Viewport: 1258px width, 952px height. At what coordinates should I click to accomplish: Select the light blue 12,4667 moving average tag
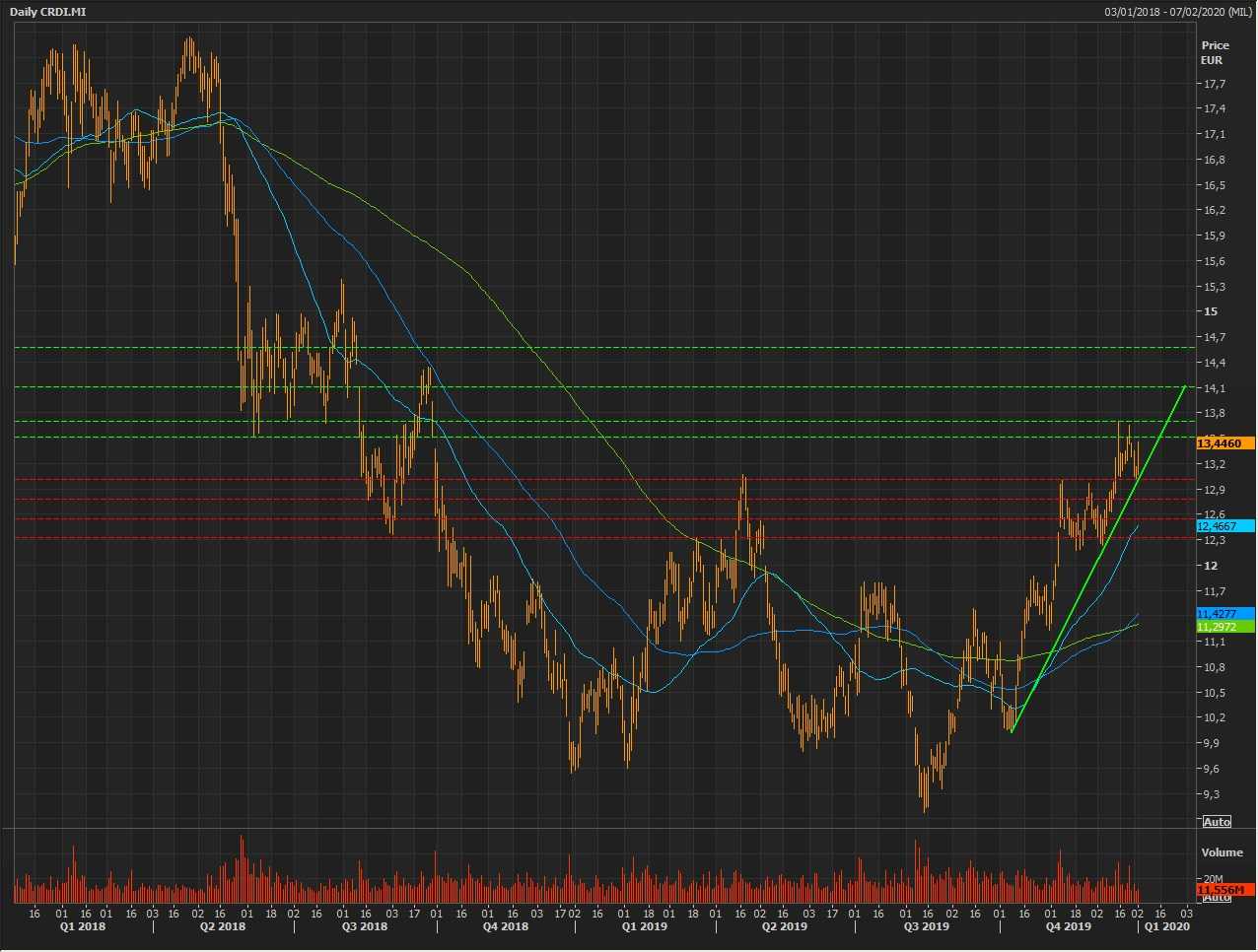tap(1223, 526)
